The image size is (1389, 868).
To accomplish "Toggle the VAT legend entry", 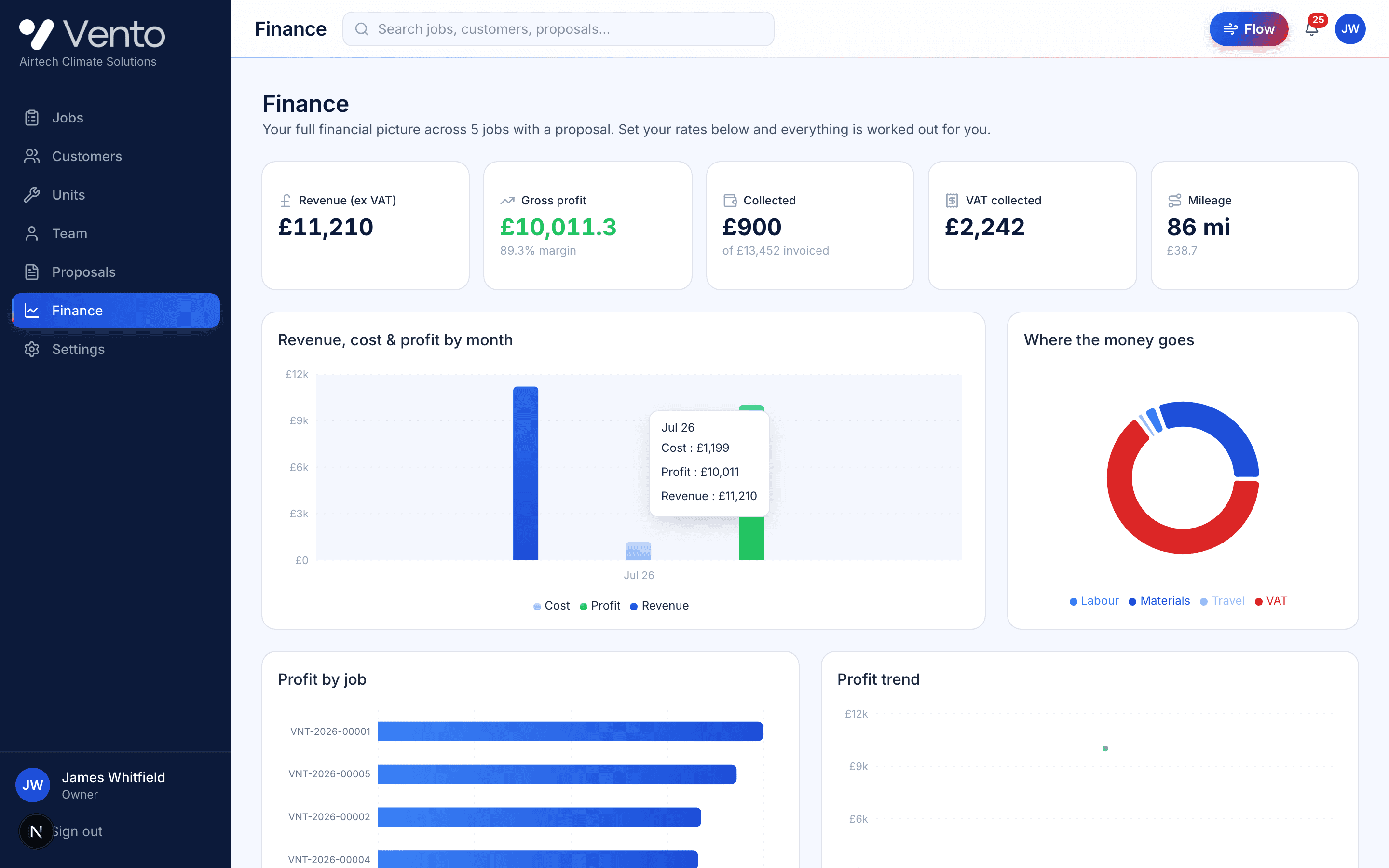I will [1271, 601].
